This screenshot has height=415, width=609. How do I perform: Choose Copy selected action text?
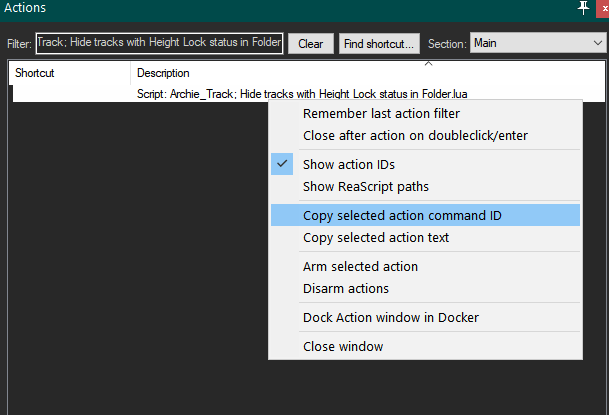coord(375,237)
